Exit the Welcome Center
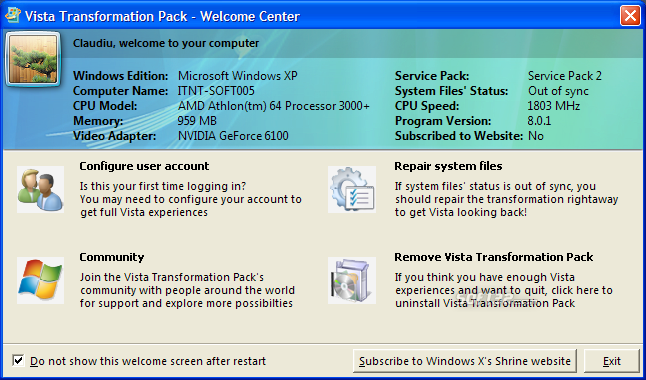The width and height of the screenshot is (646, 380). point(612,361)
